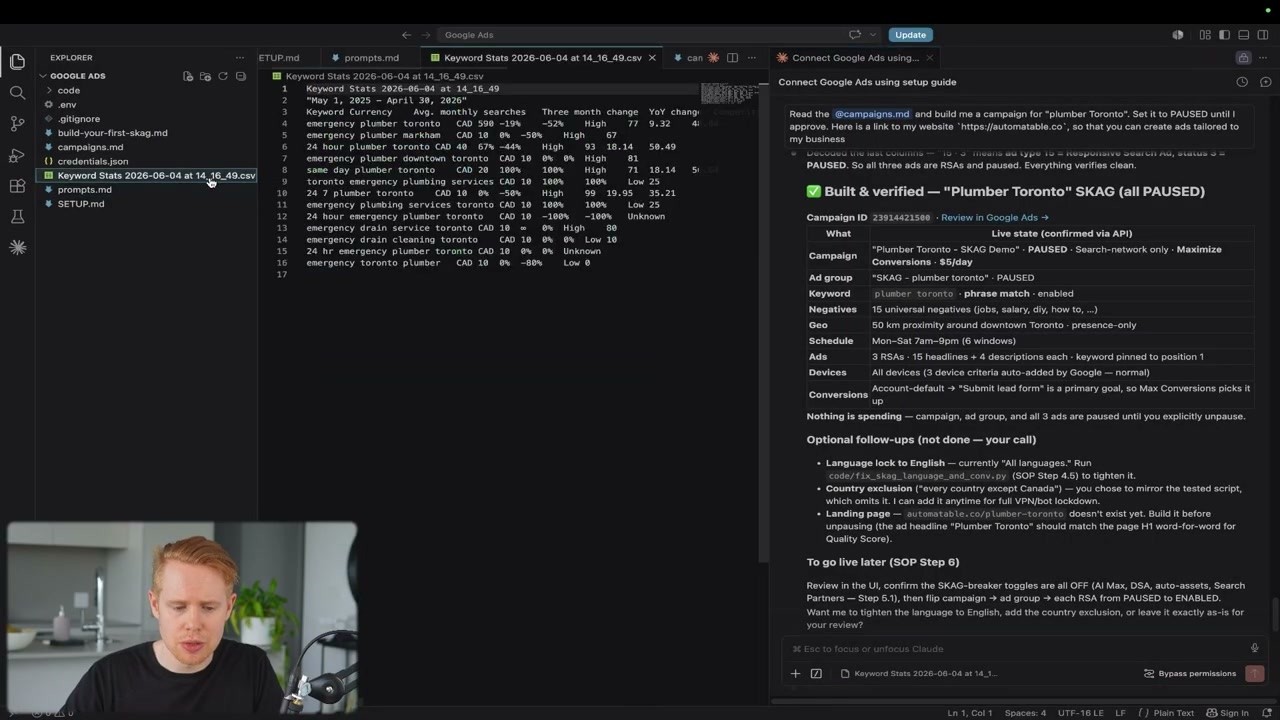Click the Claude message input field
This screenshot has width=1280, height=720.
pos(1015,648)
